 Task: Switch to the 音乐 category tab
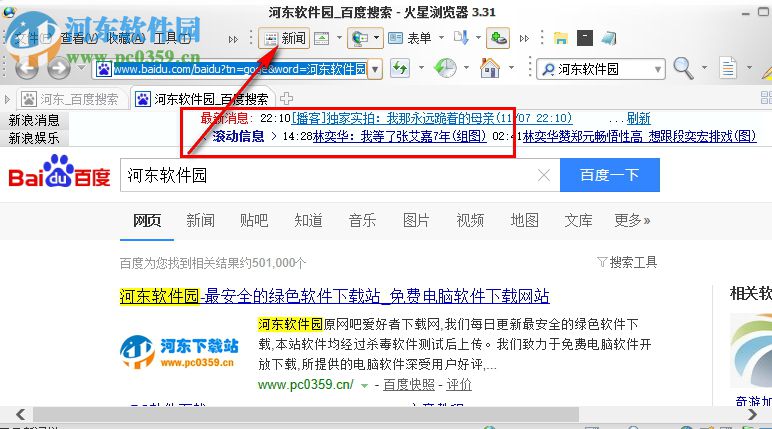click(x=362, y=220)
